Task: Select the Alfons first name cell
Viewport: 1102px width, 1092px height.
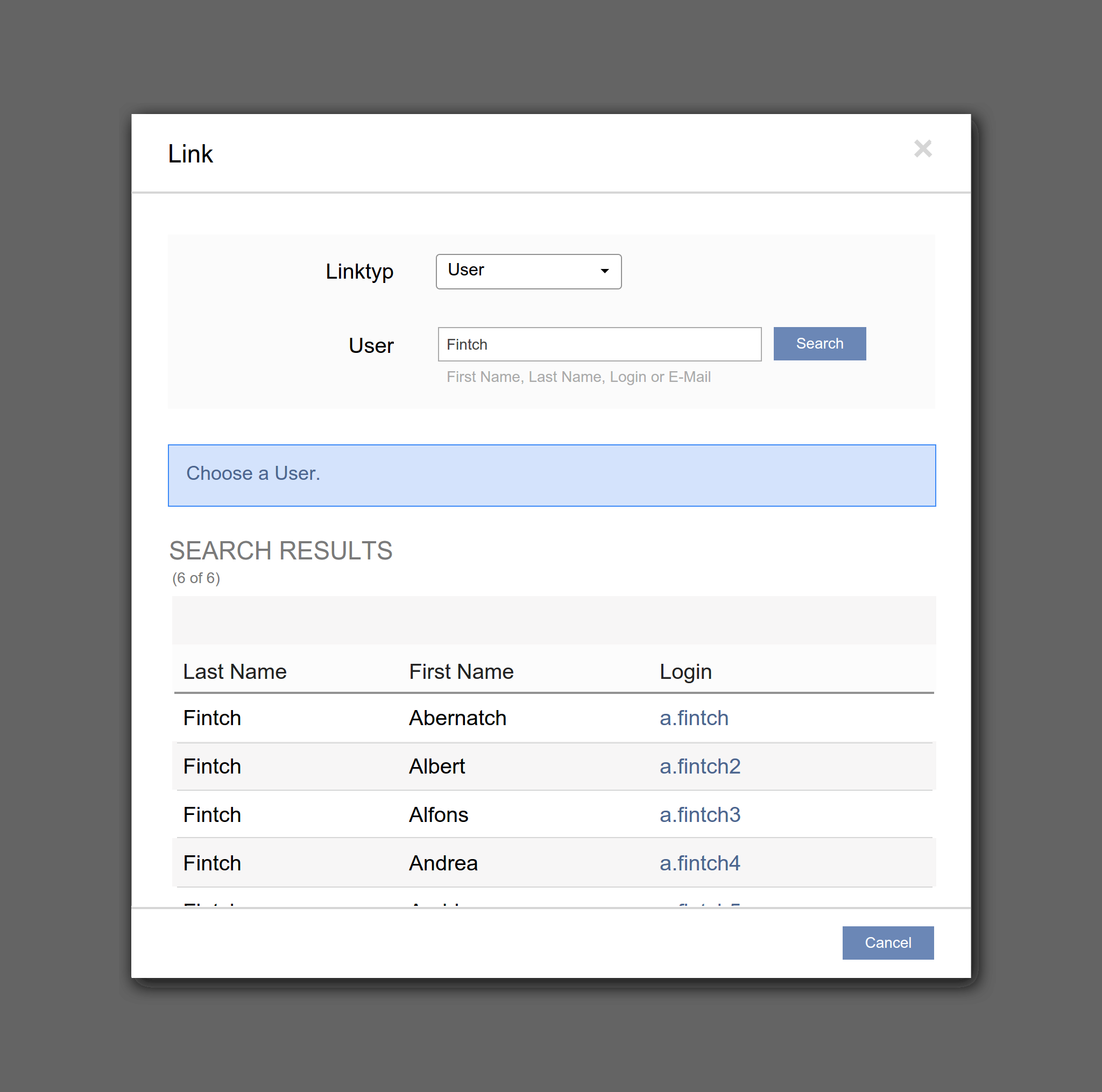Action: tap(439, 815)
